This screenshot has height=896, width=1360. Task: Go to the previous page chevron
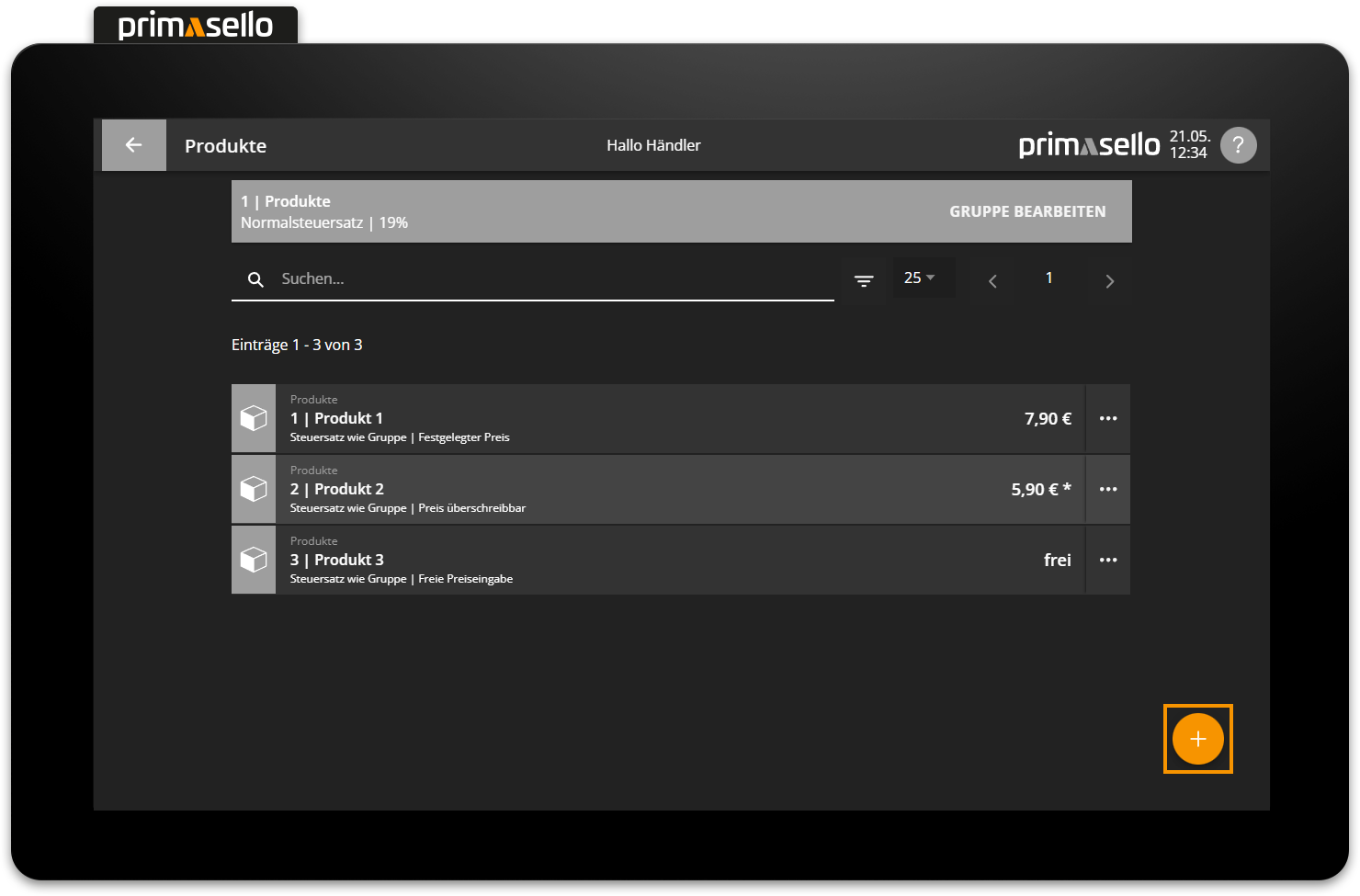tap(992, 281)
